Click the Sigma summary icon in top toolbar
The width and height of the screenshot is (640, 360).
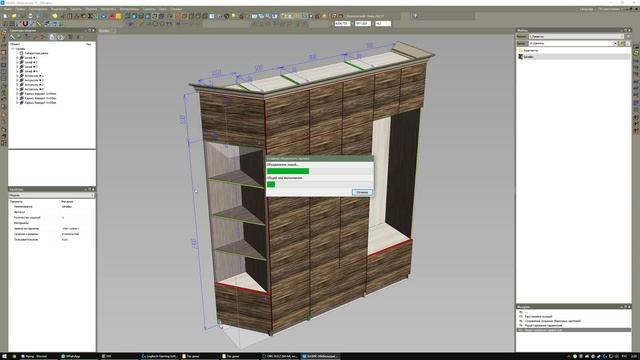tap(90, 16)
